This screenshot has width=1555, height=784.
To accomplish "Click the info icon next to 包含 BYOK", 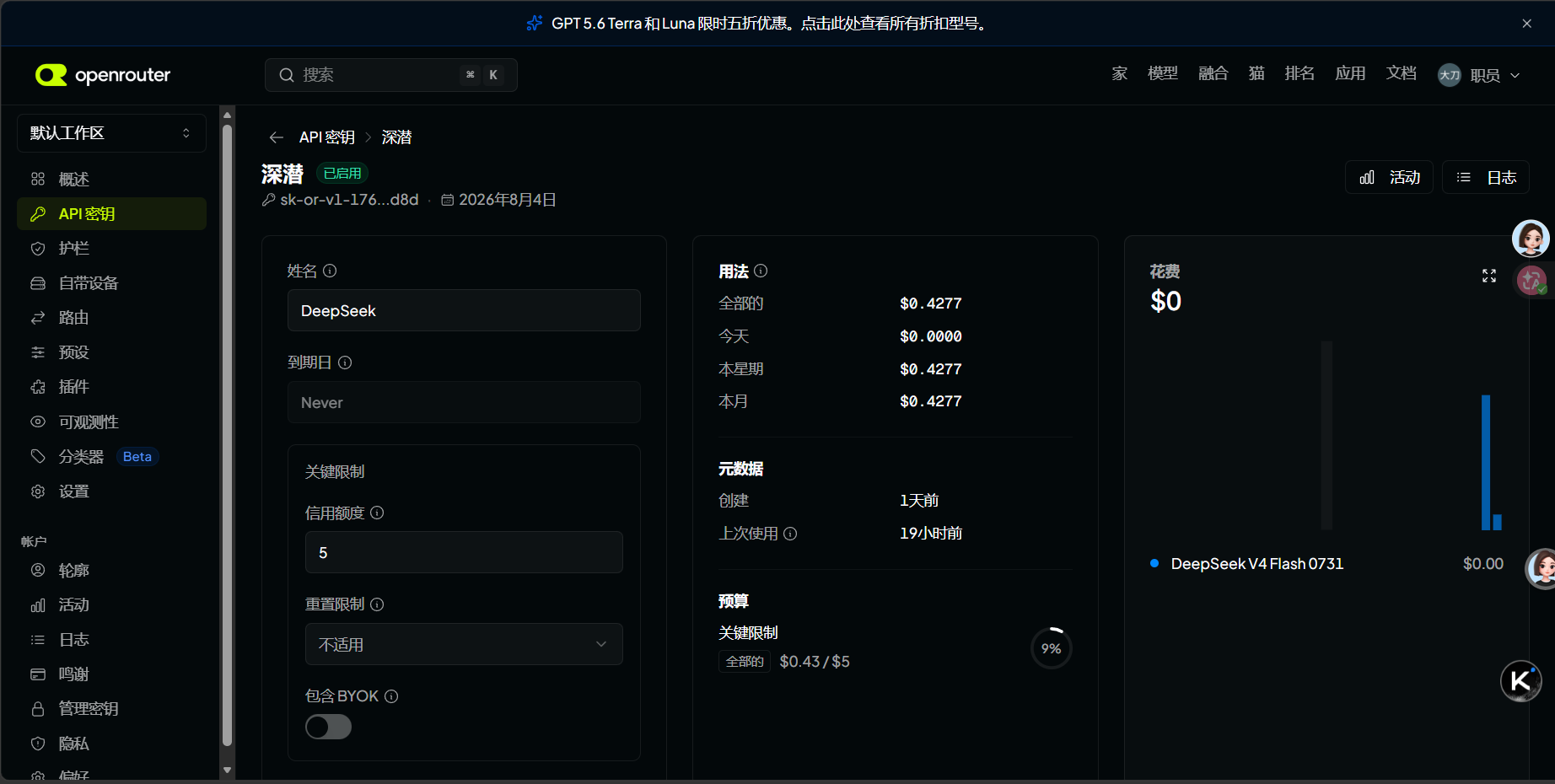I will (x=391, y=696).
